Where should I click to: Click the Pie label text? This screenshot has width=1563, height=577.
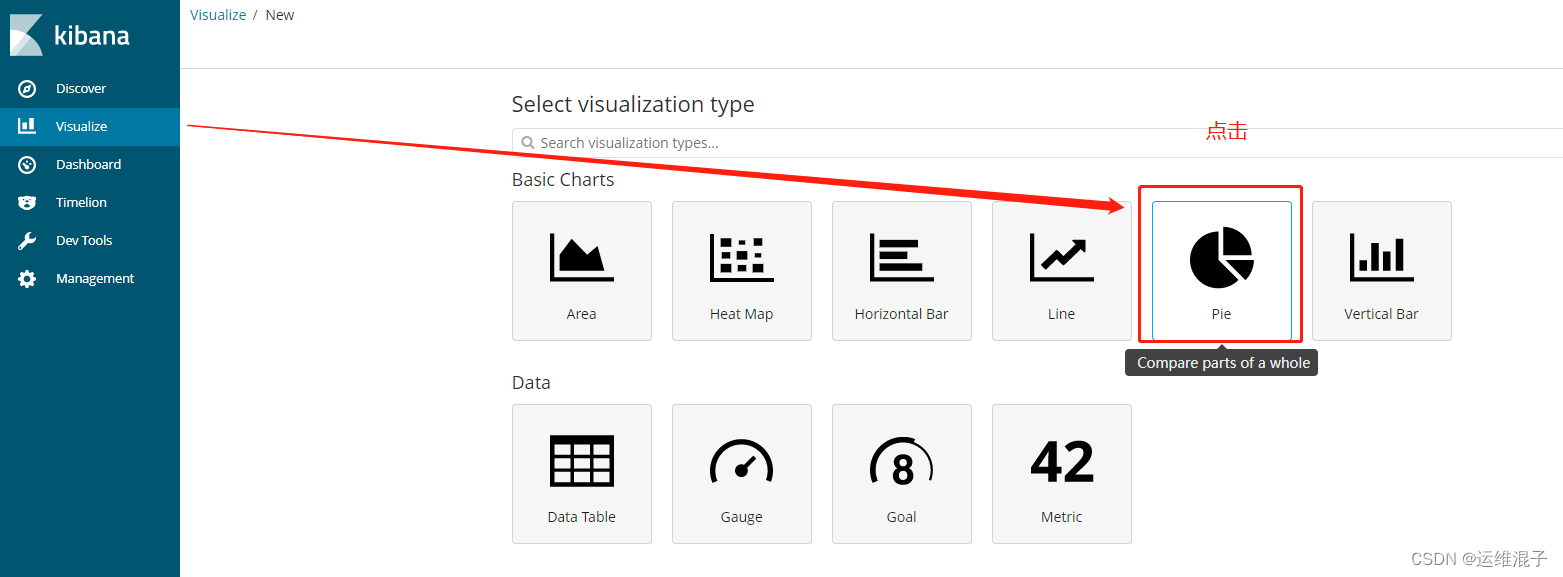click(x=1222, y=314)
